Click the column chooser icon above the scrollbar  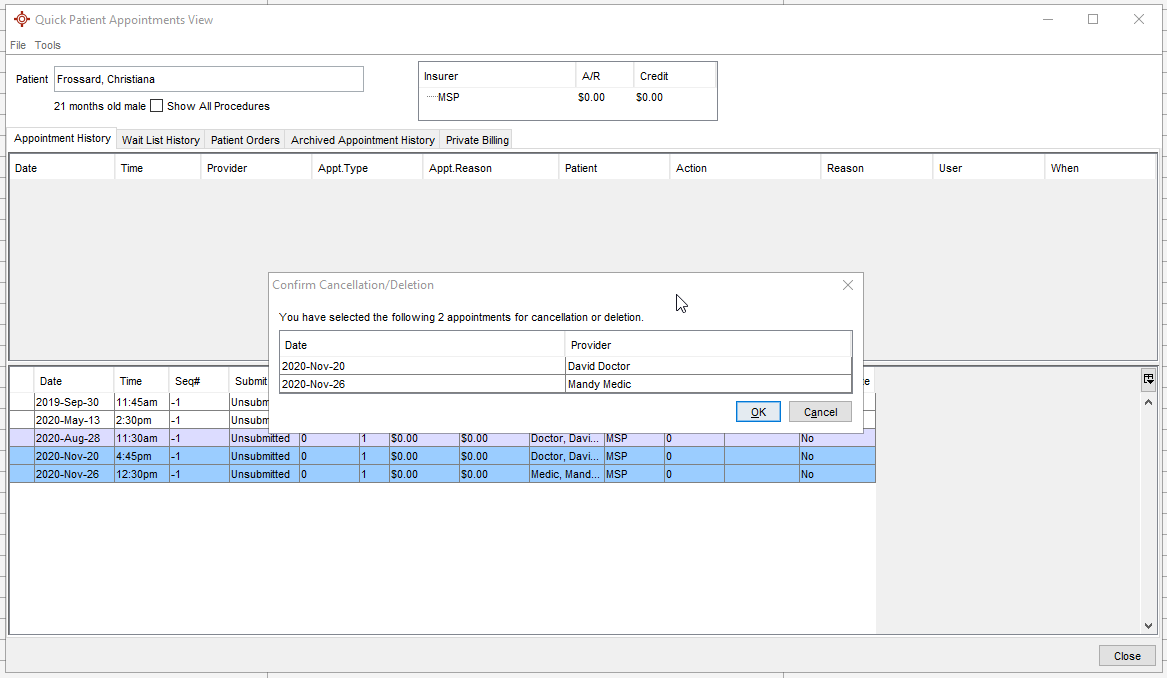(x=1148, y=379)
